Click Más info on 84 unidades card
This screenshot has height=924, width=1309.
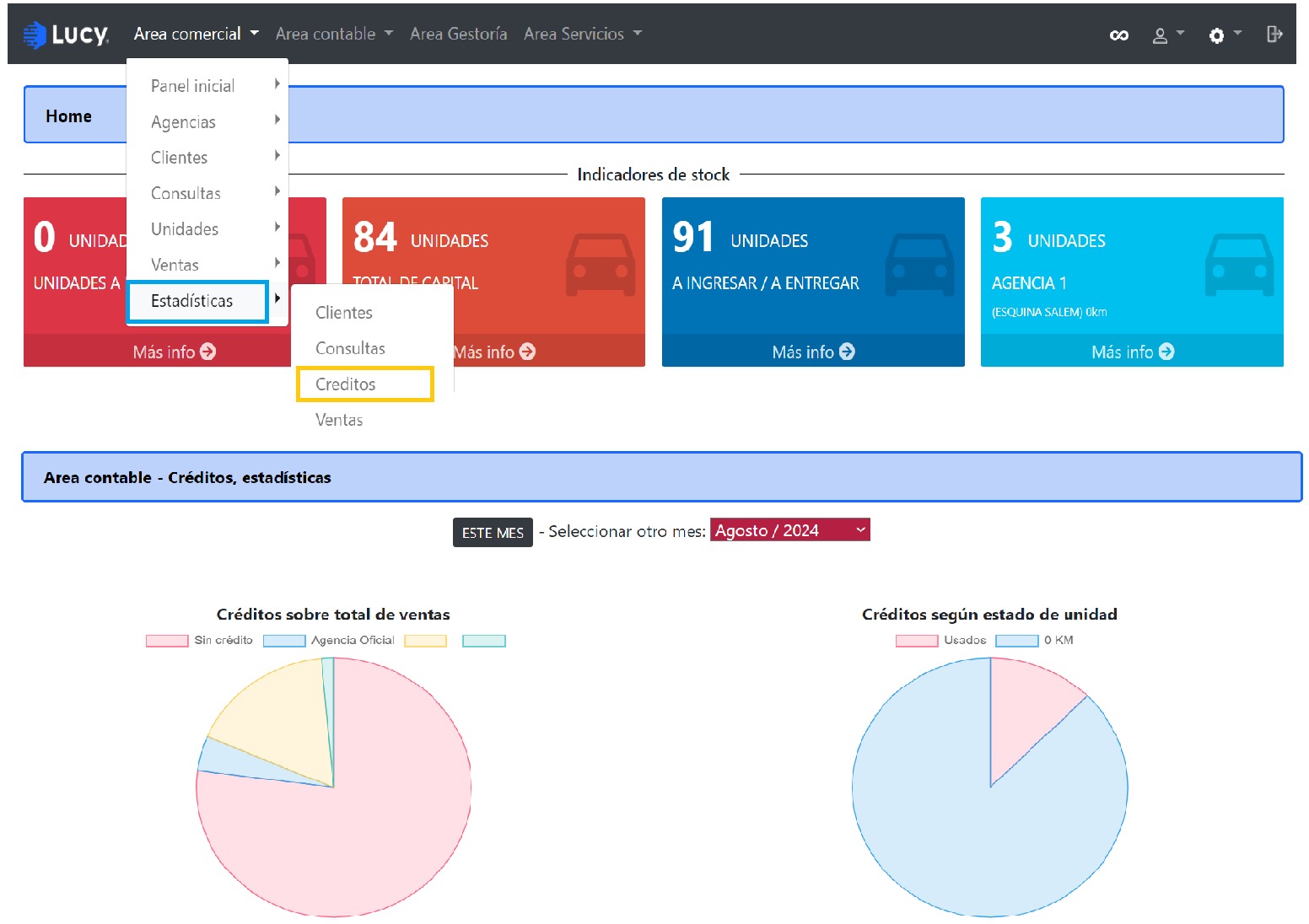tap(494, 352)
